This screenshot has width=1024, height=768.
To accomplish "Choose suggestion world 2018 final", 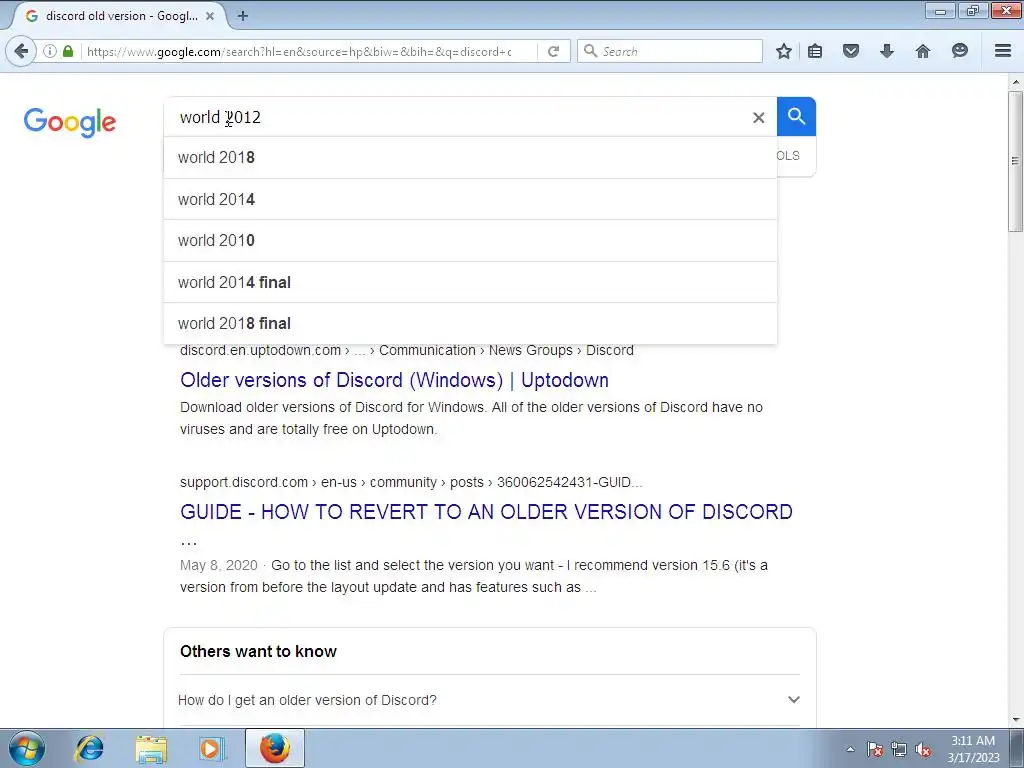I will [x=470, y=323].
